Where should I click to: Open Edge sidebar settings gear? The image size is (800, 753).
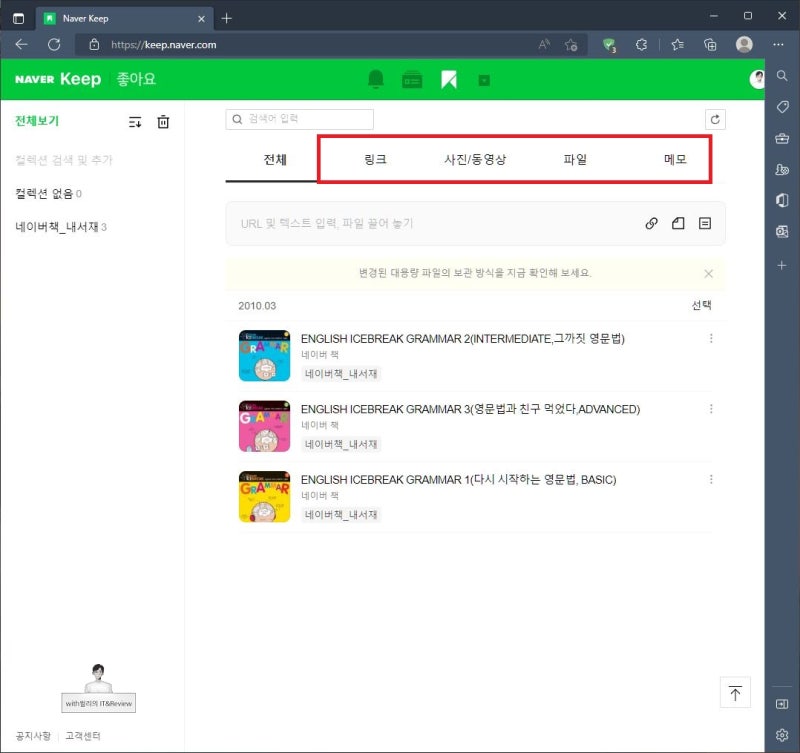782,735
